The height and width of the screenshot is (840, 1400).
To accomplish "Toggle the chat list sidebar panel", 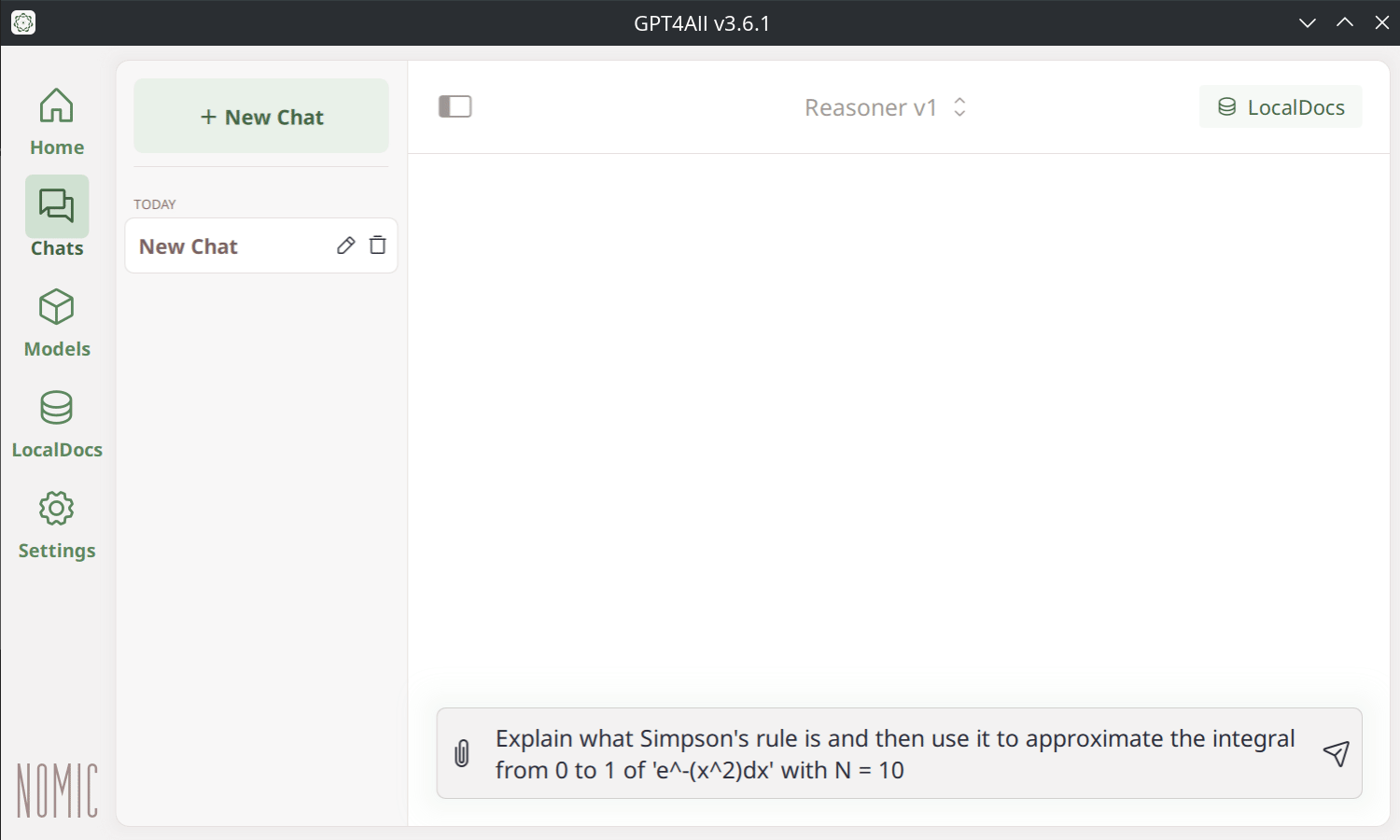I will (x=455, y=106).
